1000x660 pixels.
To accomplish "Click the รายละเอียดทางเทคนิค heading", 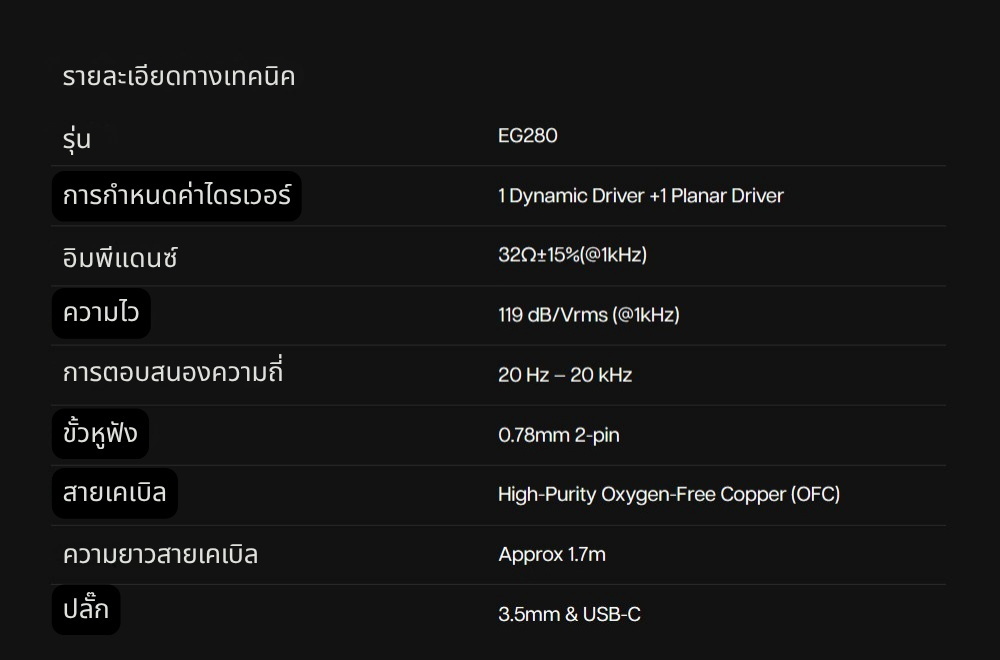I will coord(178,77).
